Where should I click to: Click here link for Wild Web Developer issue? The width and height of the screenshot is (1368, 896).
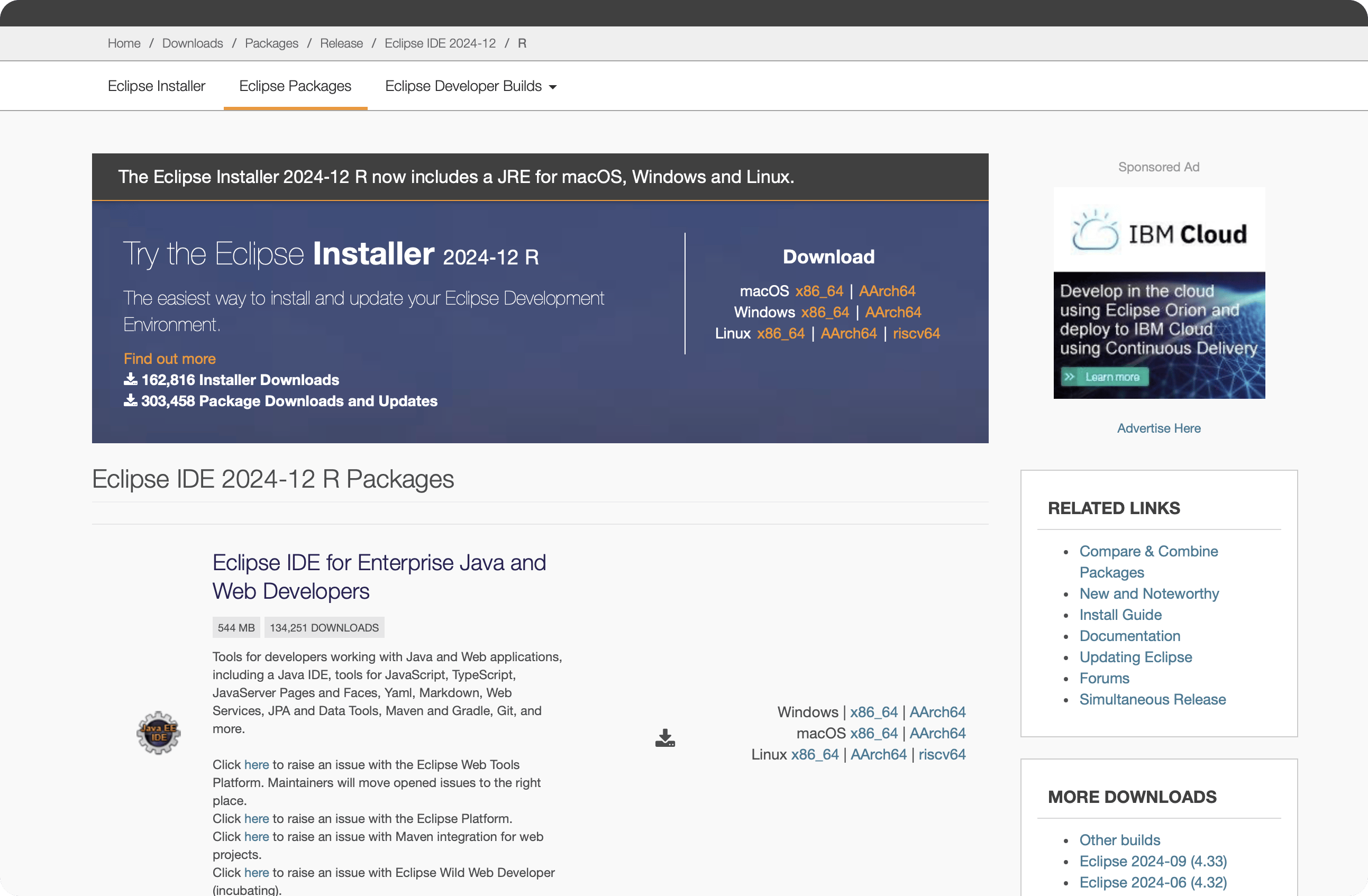pyautogui.click(x=257, y=873)
